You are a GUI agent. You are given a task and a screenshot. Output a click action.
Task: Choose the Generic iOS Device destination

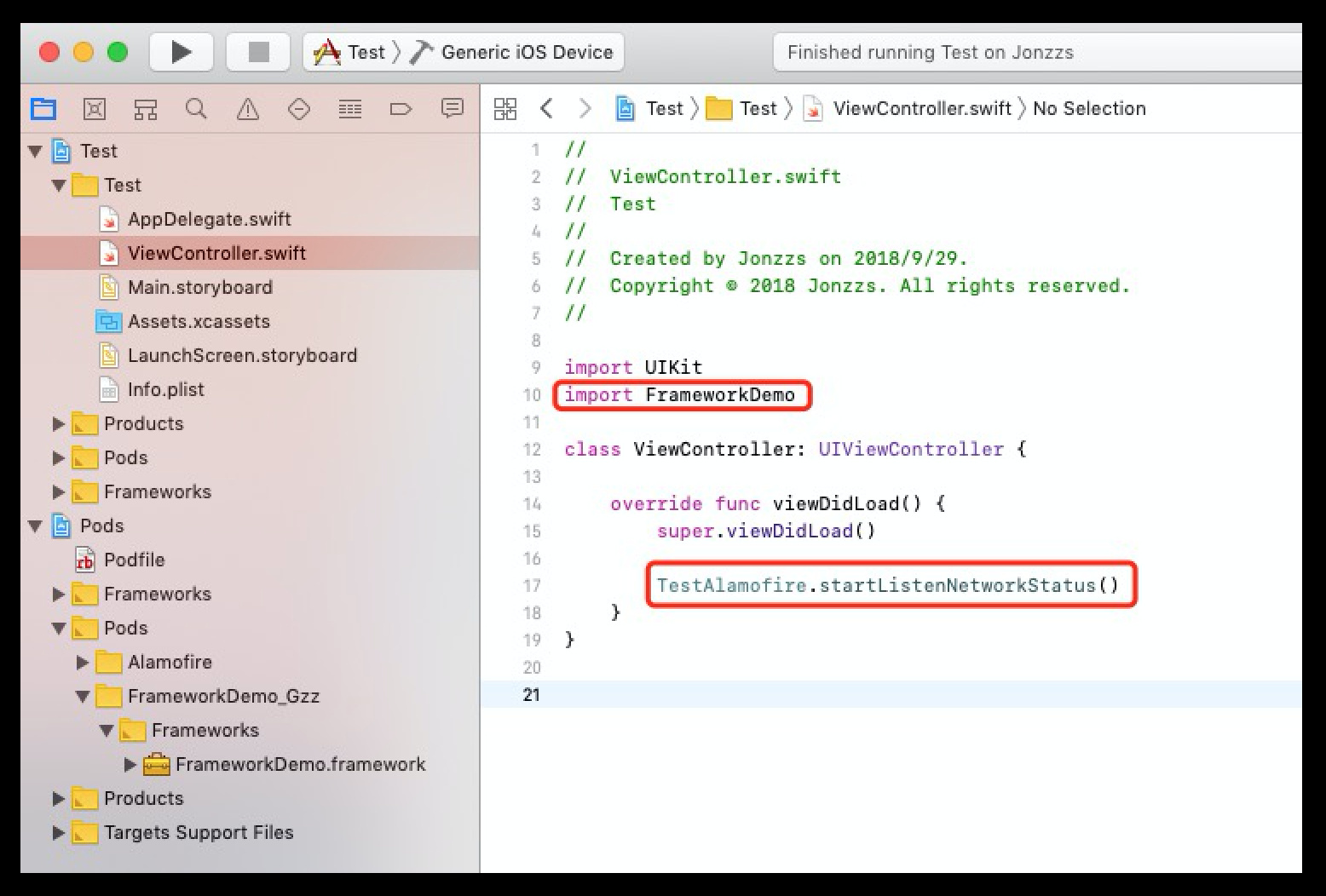[526, 53]
